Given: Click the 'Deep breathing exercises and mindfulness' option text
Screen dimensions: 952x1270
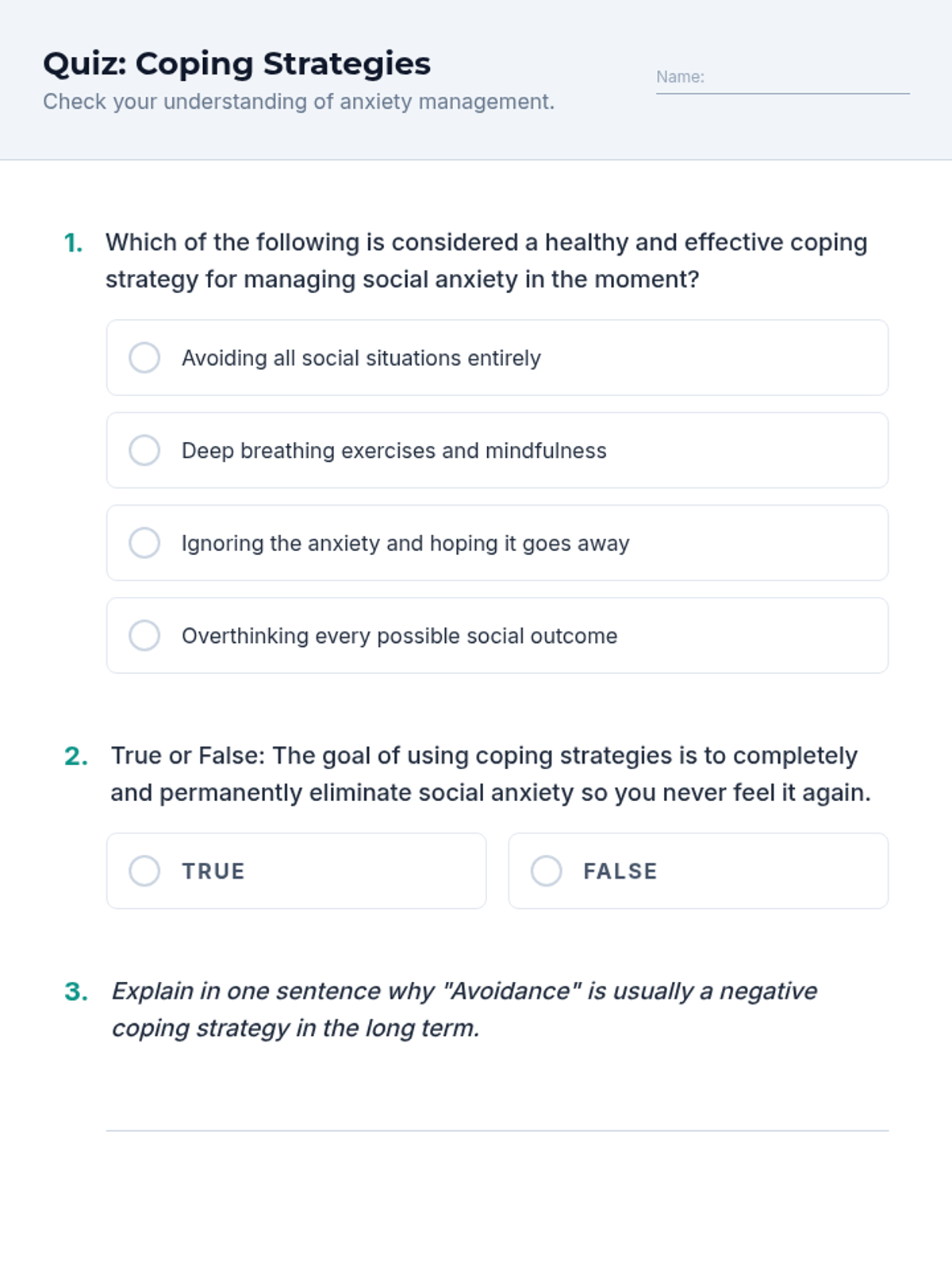Looking at the screenshot, I should (393, 451).
